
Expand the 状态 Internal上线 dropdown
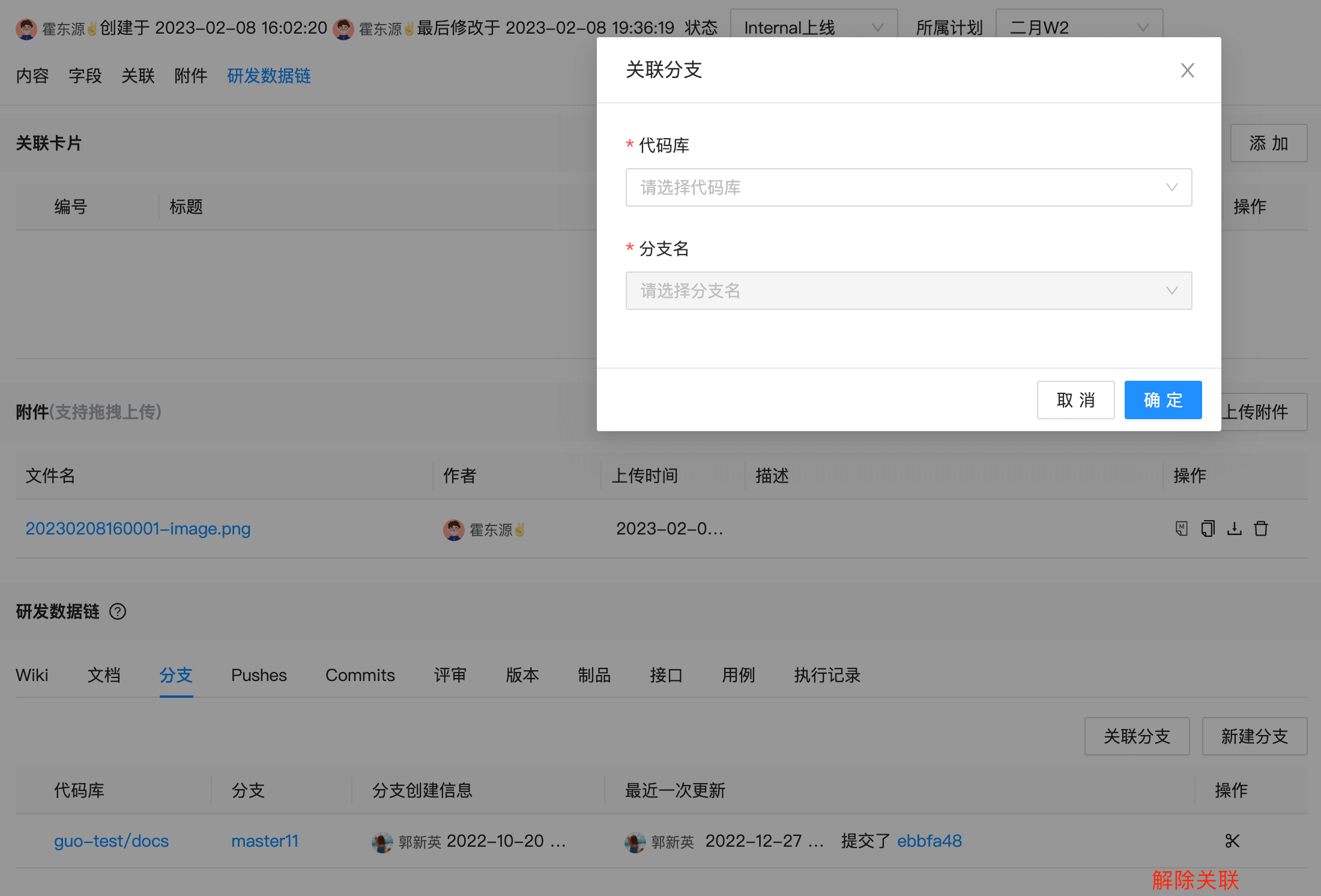814,26
